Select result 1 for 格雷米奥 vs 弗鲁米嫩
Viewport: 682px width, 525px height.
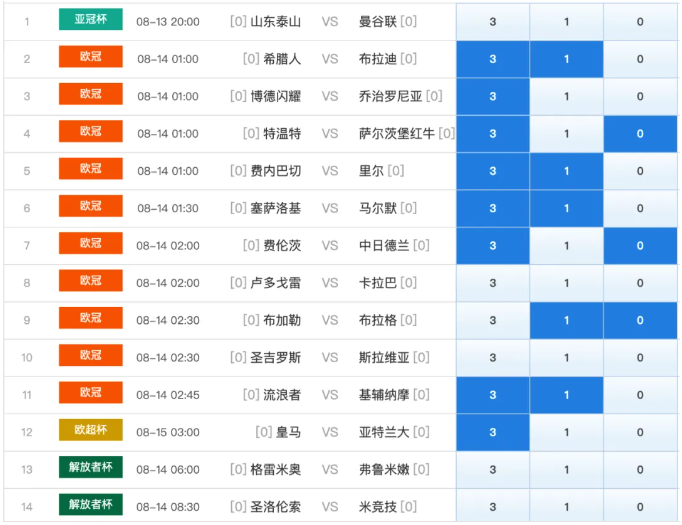566,470
